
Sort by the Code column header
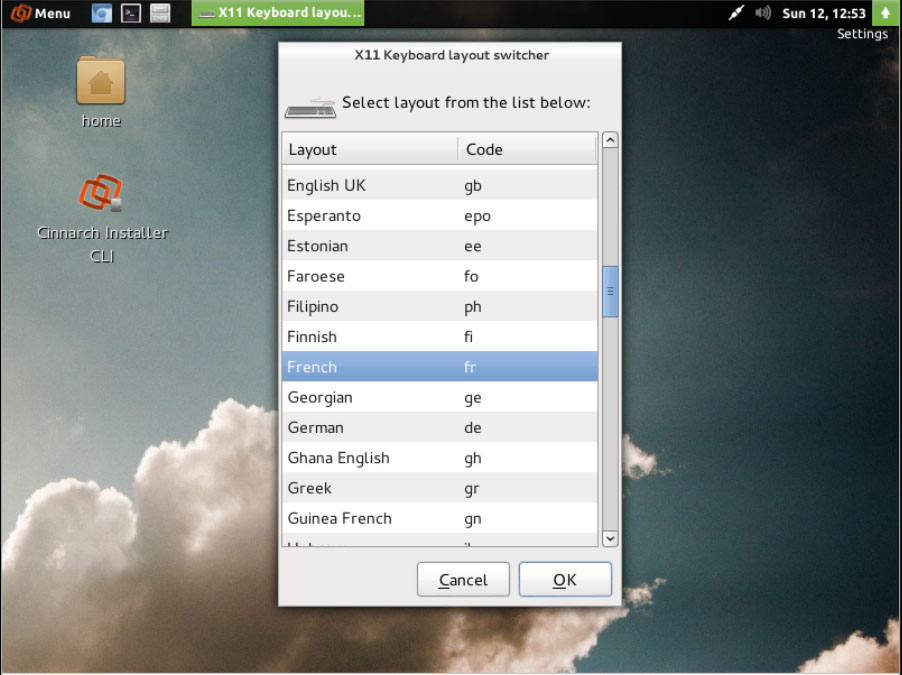(x=526, y=149)
